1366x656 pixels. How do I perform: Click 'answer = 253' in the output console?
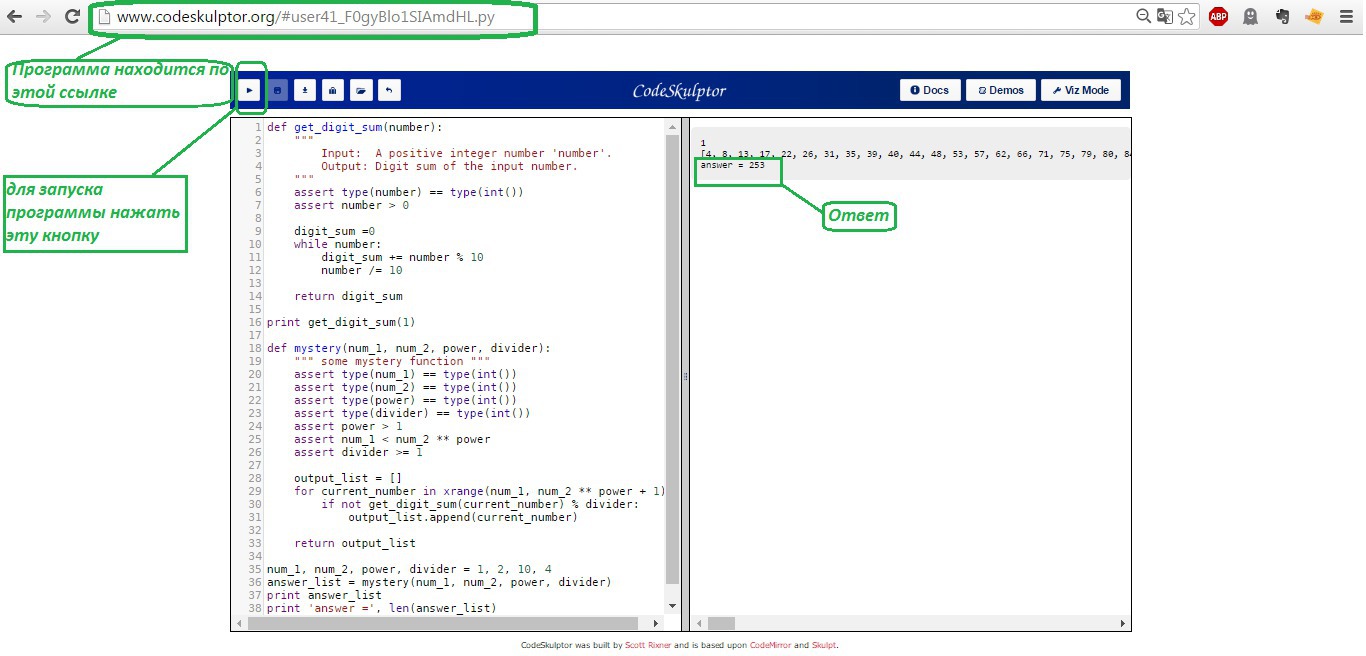click(732, 165)
